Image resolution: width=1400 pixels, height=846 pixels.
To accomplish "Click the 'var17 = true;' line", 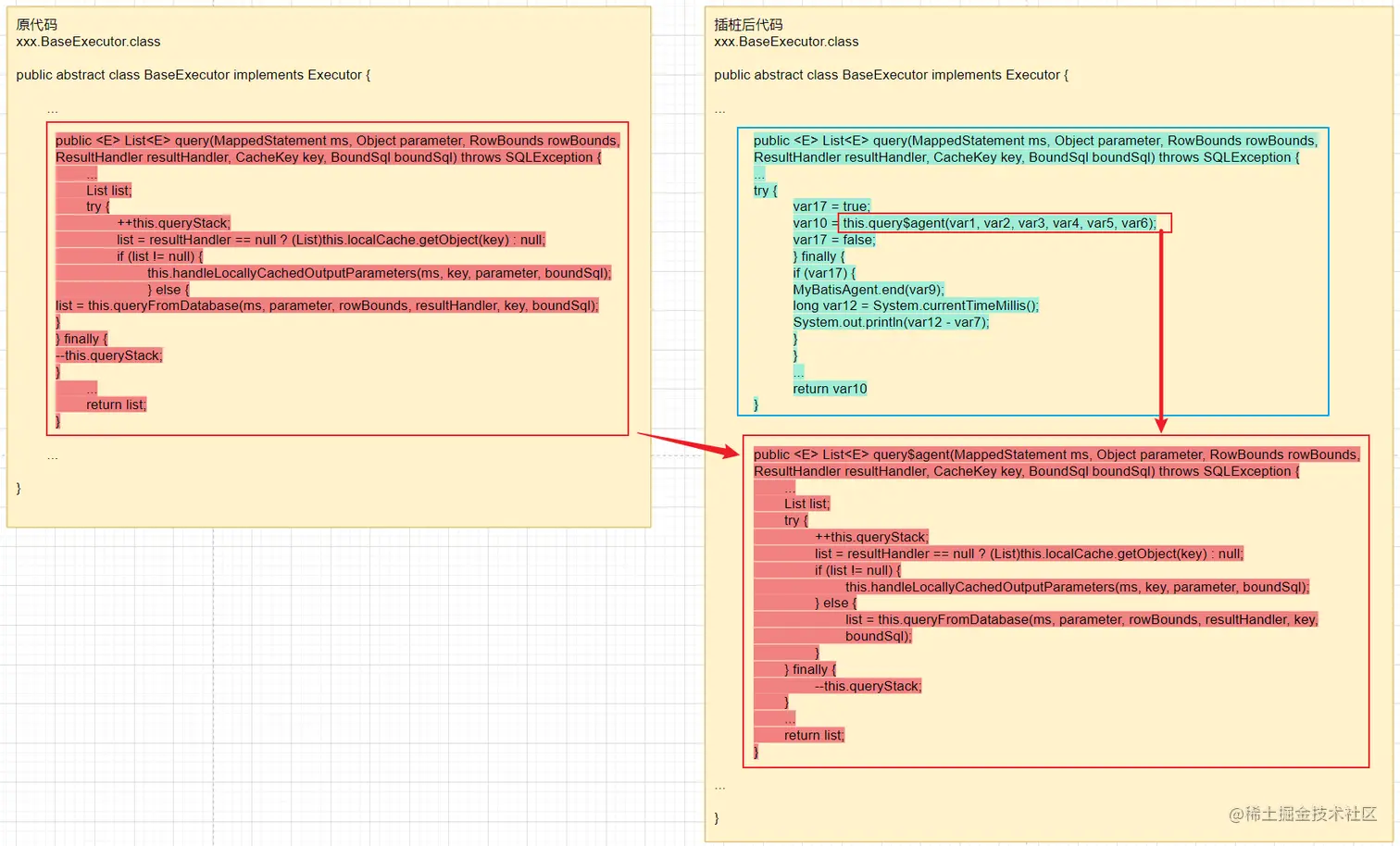I will pyautogui.click(x=831, y=206).
